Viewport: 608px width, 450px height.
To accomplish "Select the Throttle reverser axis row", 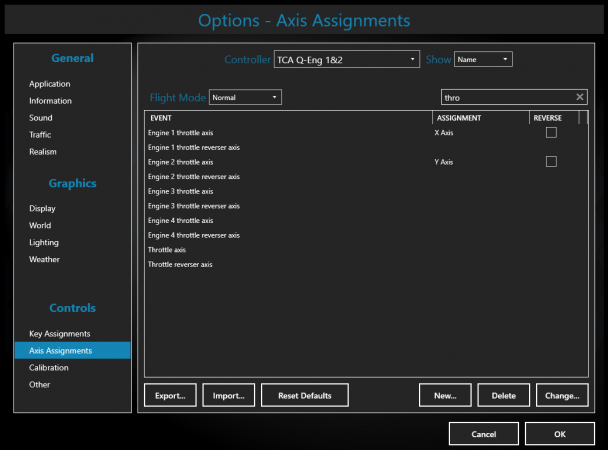I will coord(180,265).
